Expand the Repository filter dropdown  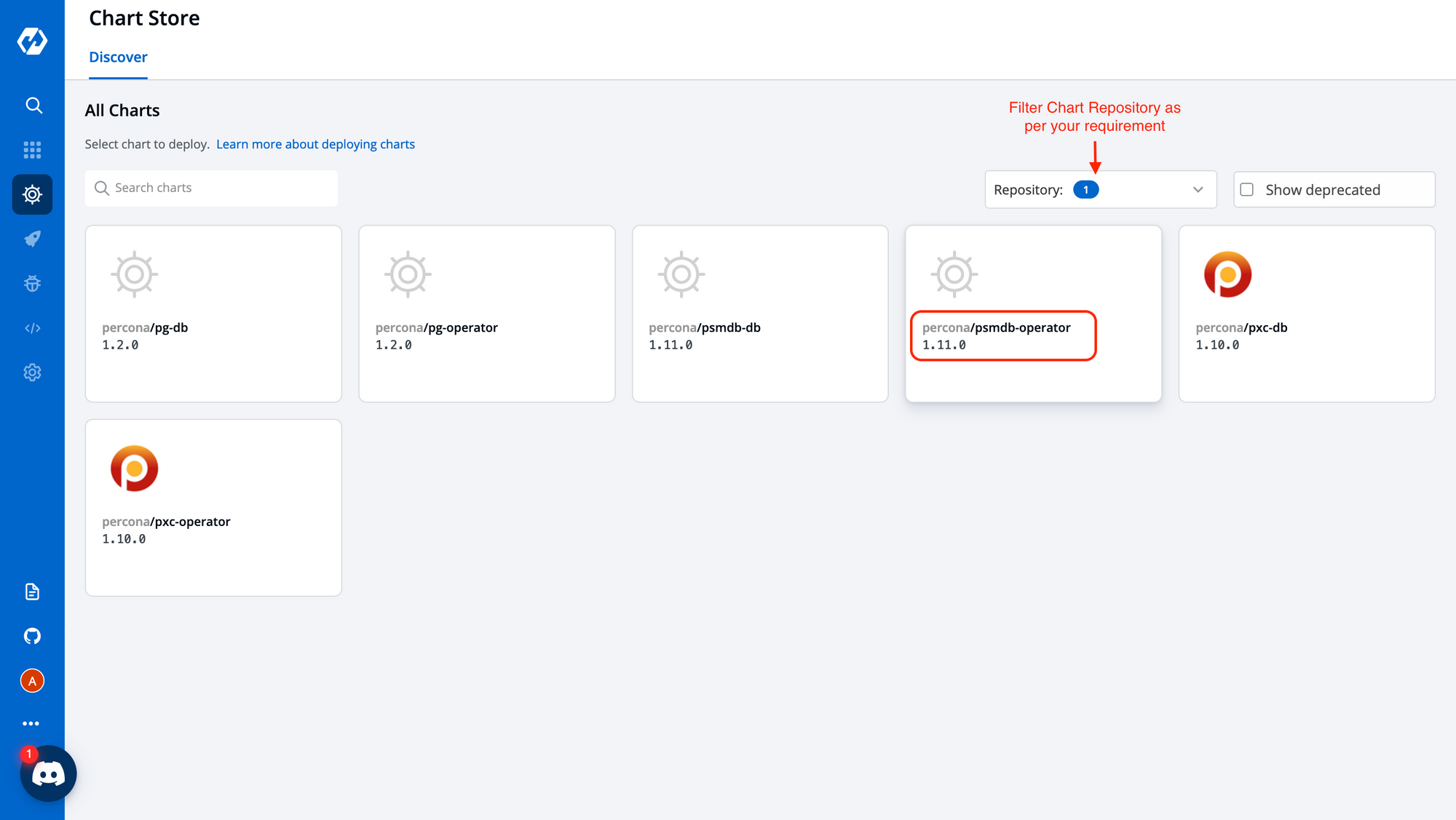[x=1101, y=189]
